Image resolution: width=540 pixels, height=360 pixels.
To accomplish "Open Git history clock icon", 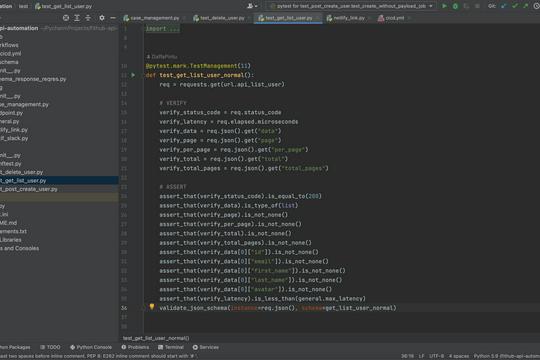I will 537,6.
